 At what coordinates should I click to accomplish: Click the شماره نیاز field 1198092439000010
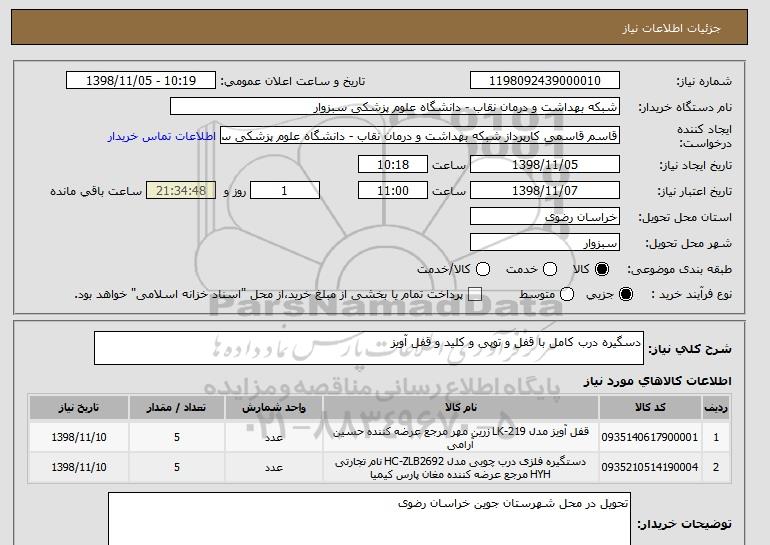[545, 81]
